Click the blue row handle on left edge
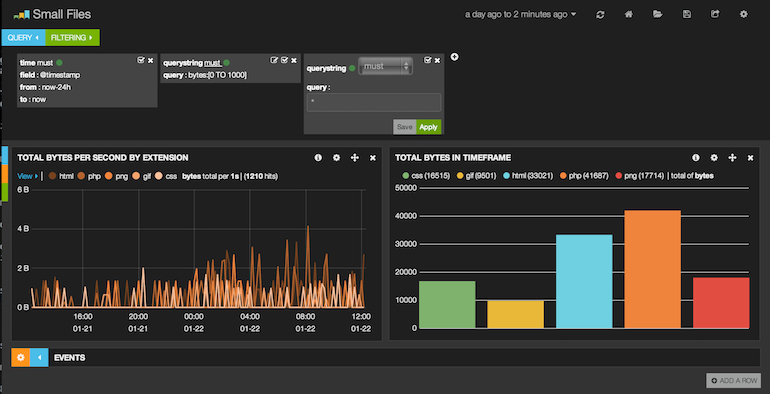Image resolution: width=770 pixels, height=394 pixels. tap(4, 155)
